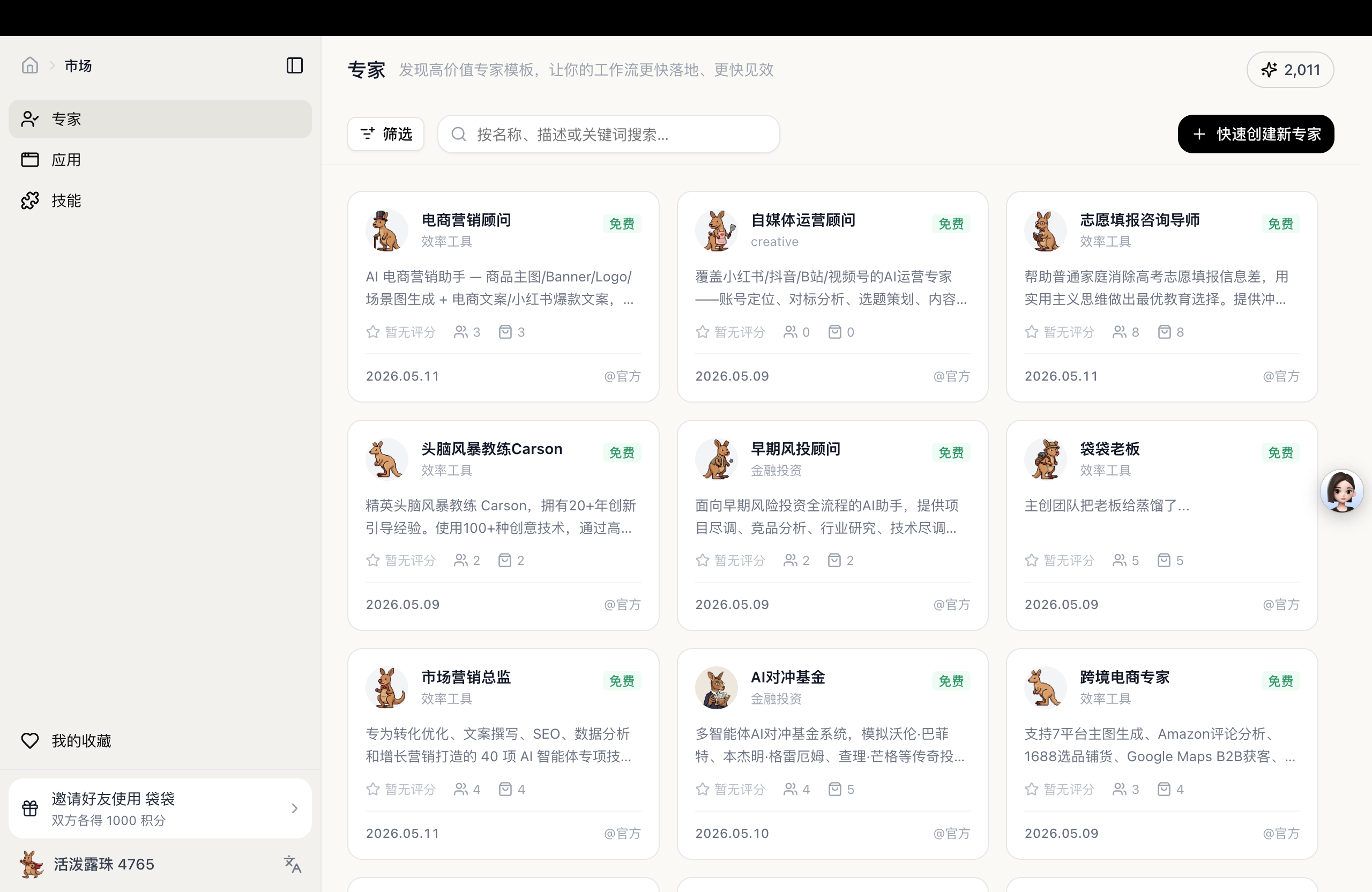Click the star rating icon on 电商营销顾问
The image size is (1372, 892).
coord(373,331)
